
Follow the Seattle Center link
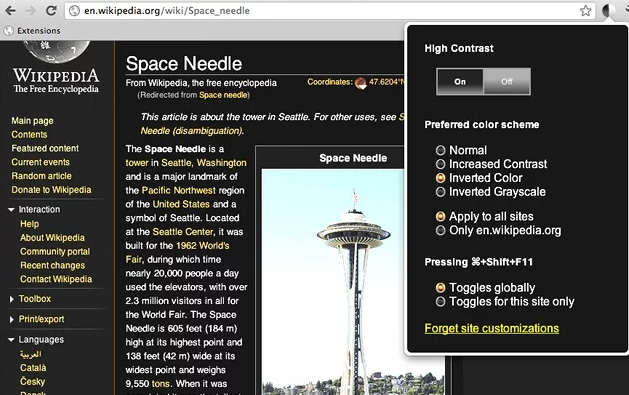pos(183,232)
